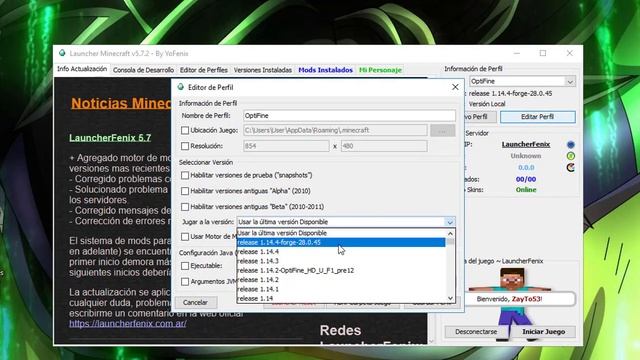The width and height of the screenshot is (640, 360).
Task: Open the Mi Personaje tab
Action: tap(380, 70)
